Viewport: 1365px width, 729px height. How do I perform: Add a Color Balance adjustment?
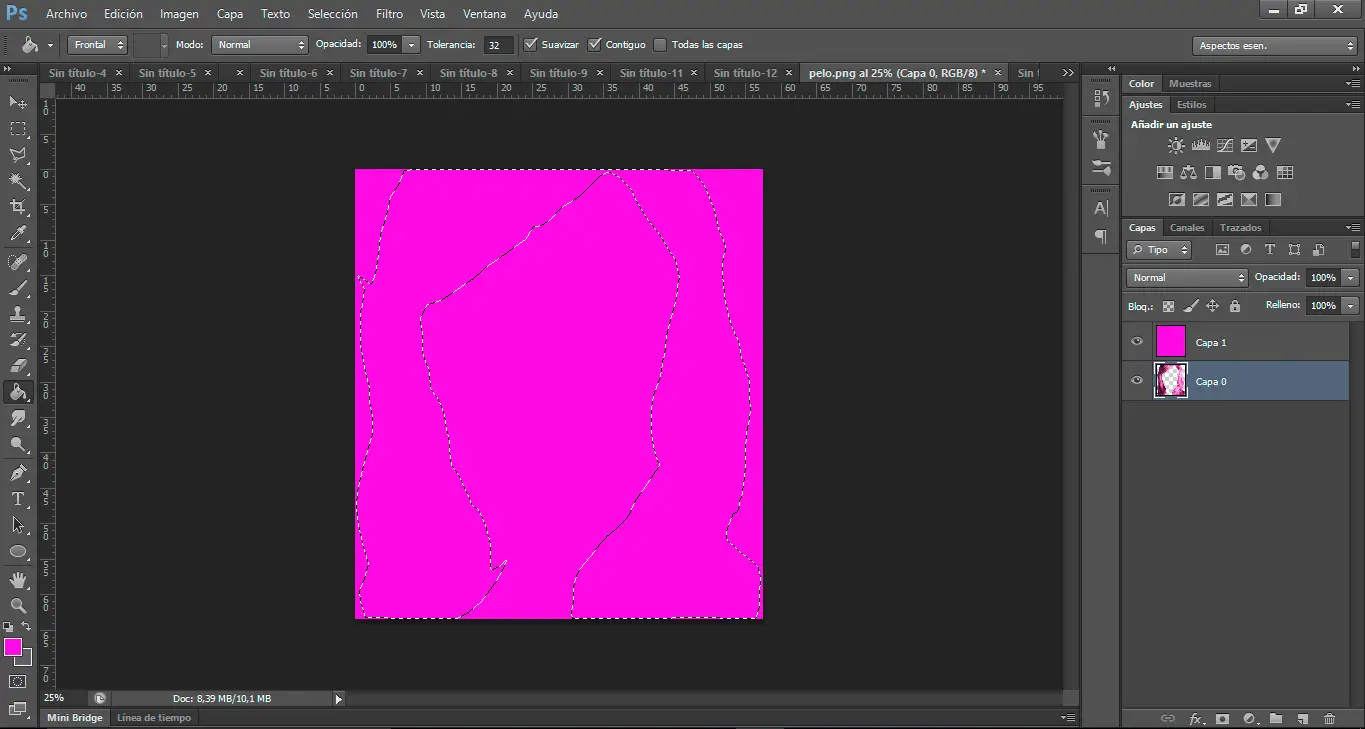pyautogui.click(x=1188, y=173)
